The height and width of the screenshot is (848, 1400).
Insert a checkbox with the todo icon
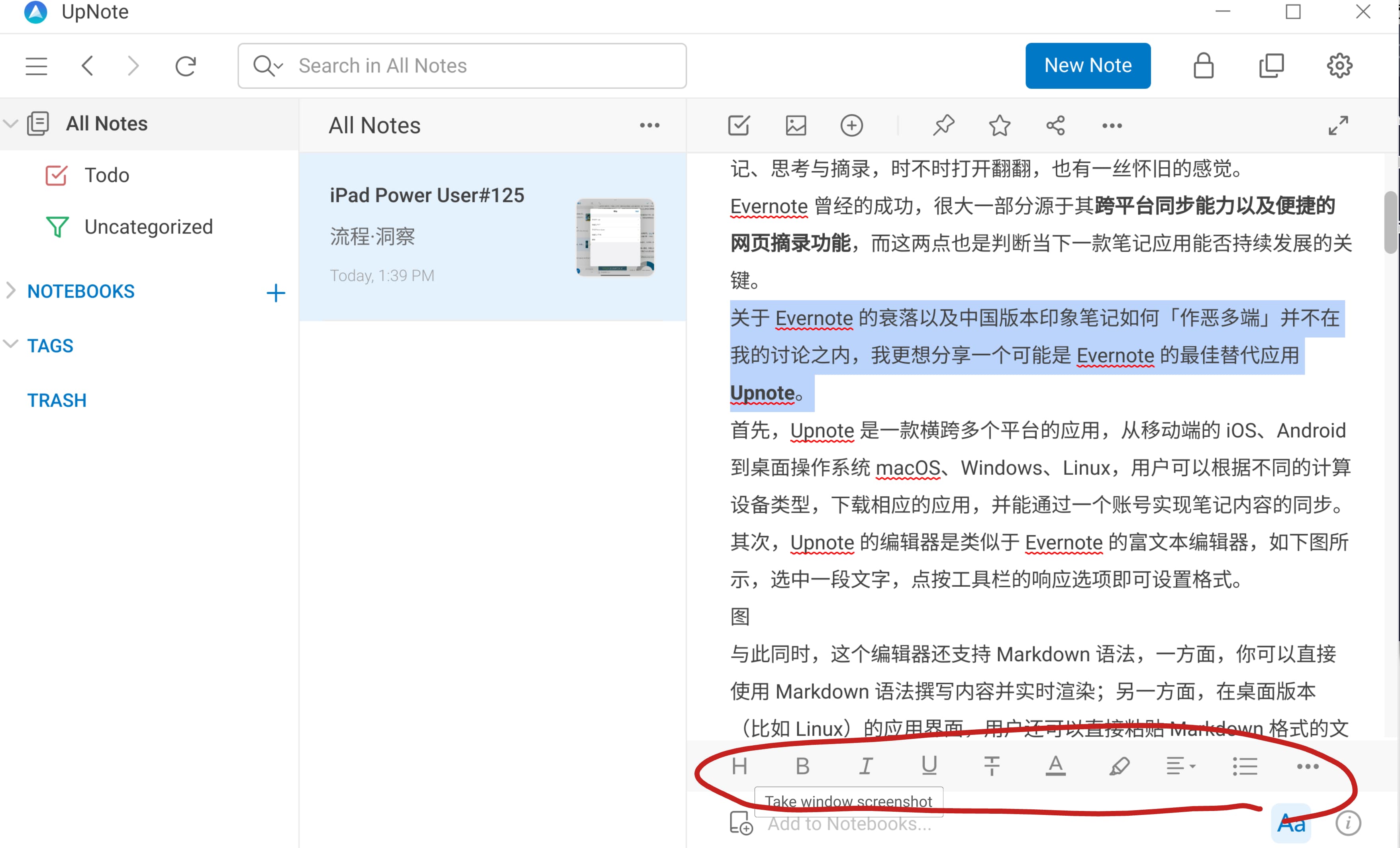coord(739,125)
